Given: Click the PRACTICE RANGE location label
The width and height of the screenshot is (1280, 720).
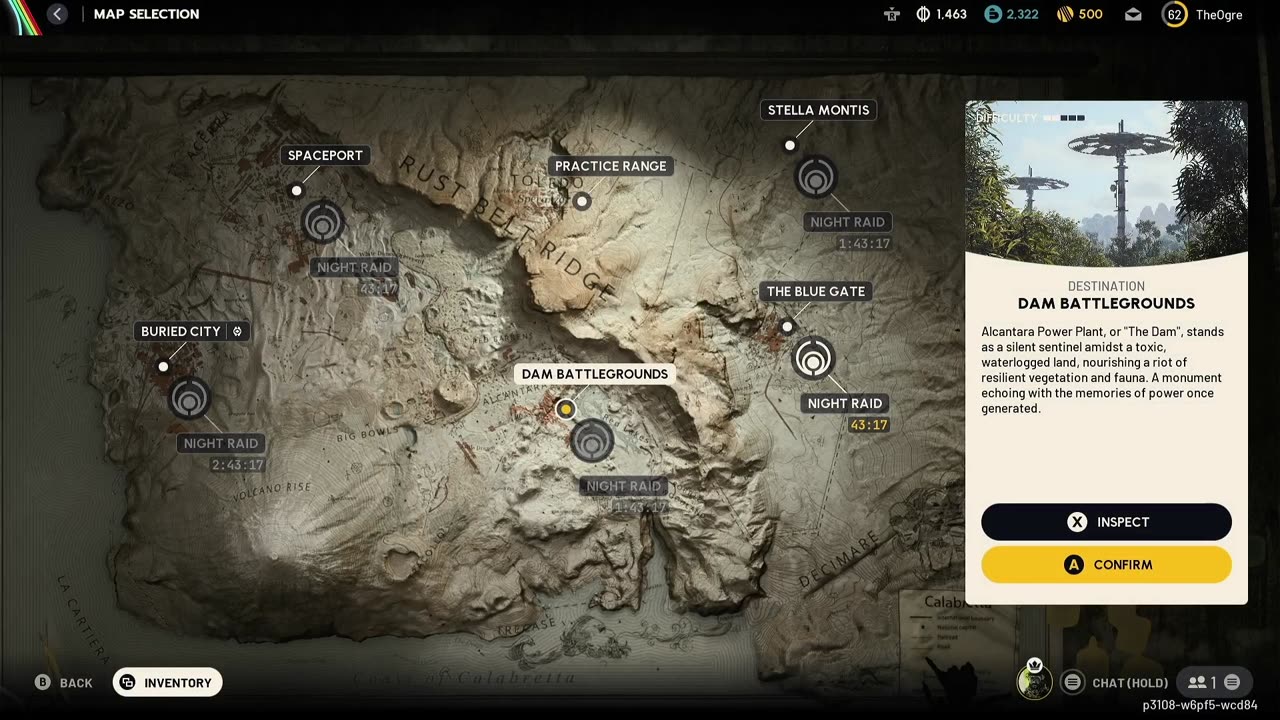Looking at the screenshot, I should 610,166.
